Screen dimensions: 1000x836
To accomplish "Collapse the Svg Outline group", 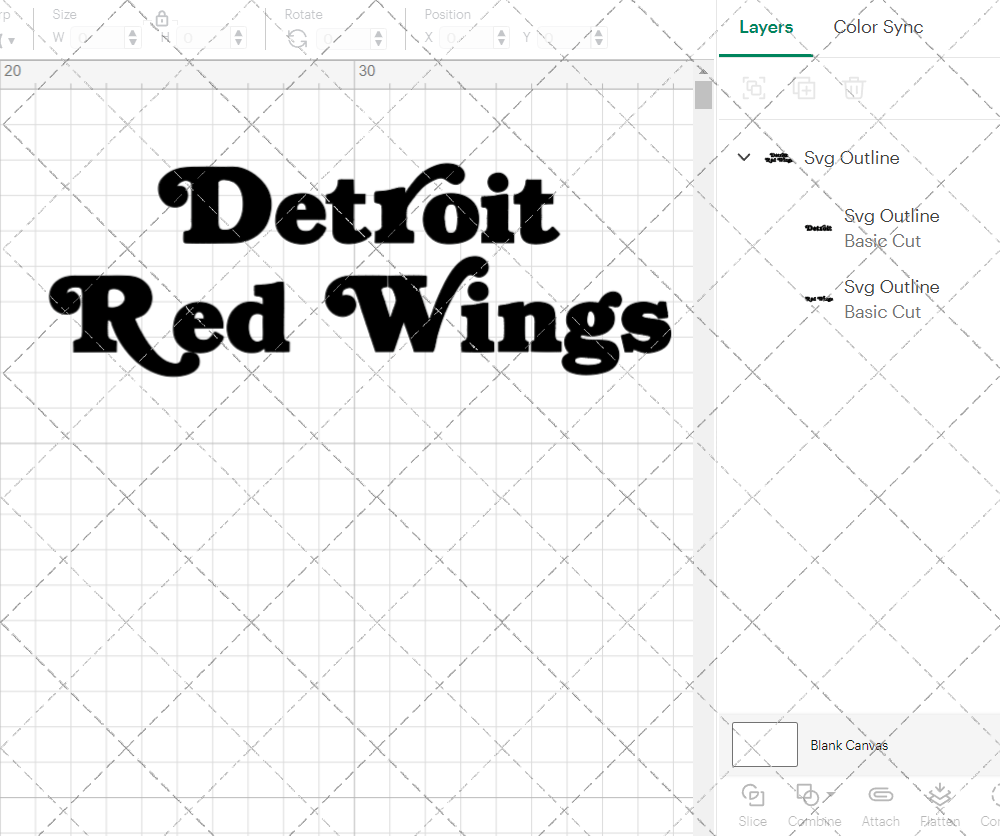I will pyautogui.click(x=743, y=157).
